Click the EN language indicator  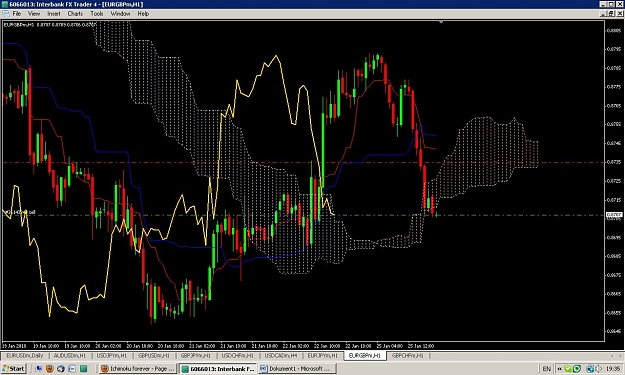coord(546,369)
